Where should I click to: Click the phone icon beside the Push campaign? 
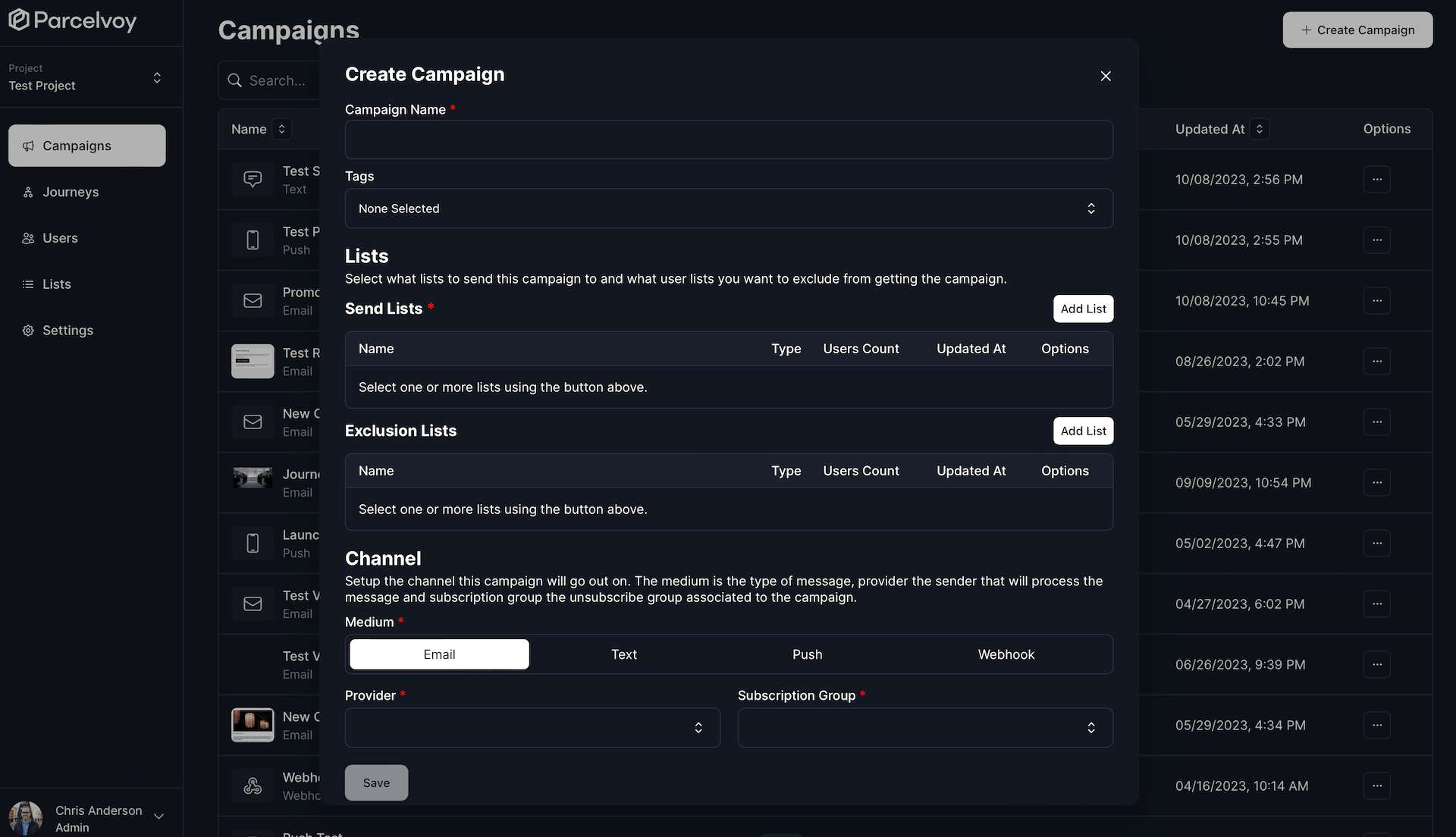point(253,240)
